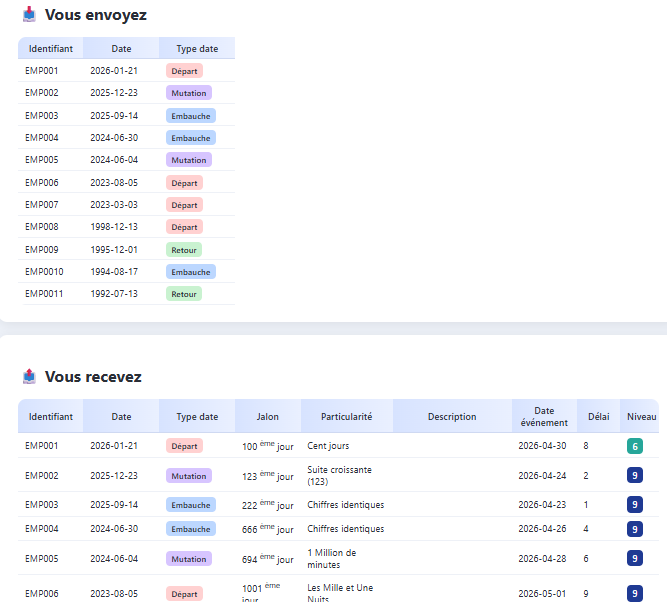Click the Niveau column header
The image size is (667, 614).
641,417
